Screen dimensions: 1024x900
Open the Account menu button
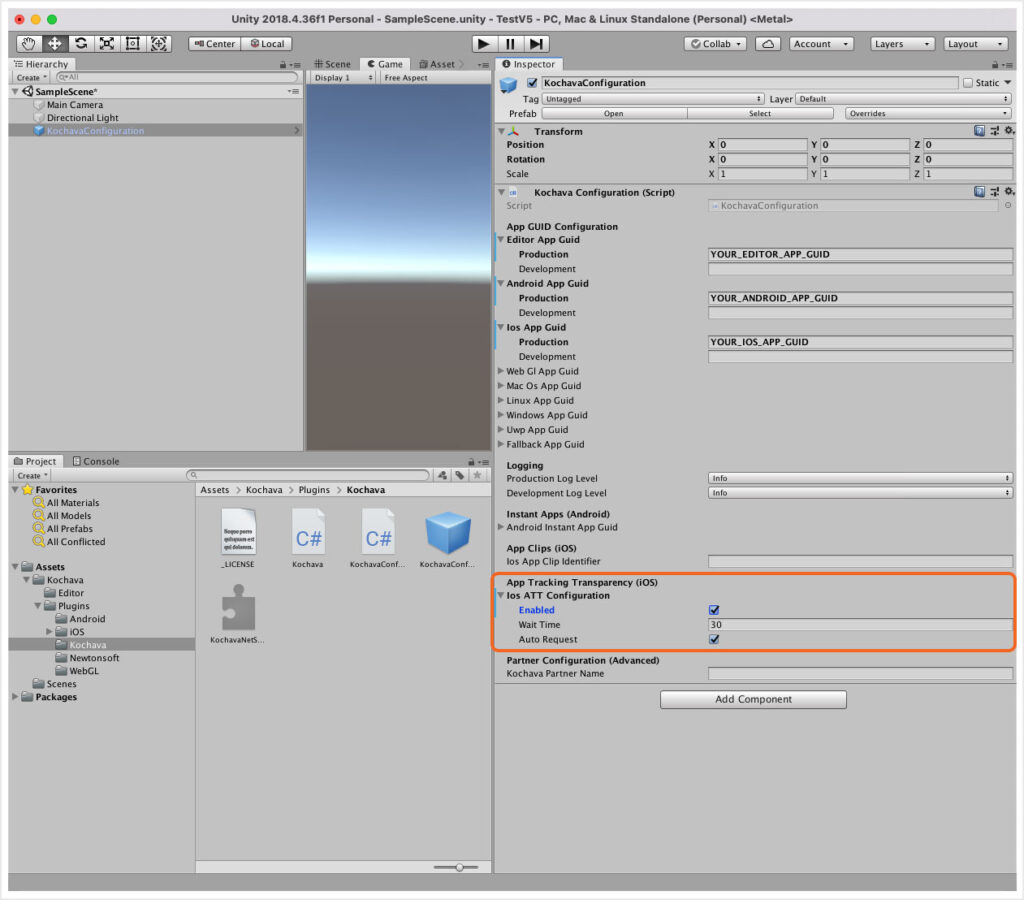pos(821,44)
